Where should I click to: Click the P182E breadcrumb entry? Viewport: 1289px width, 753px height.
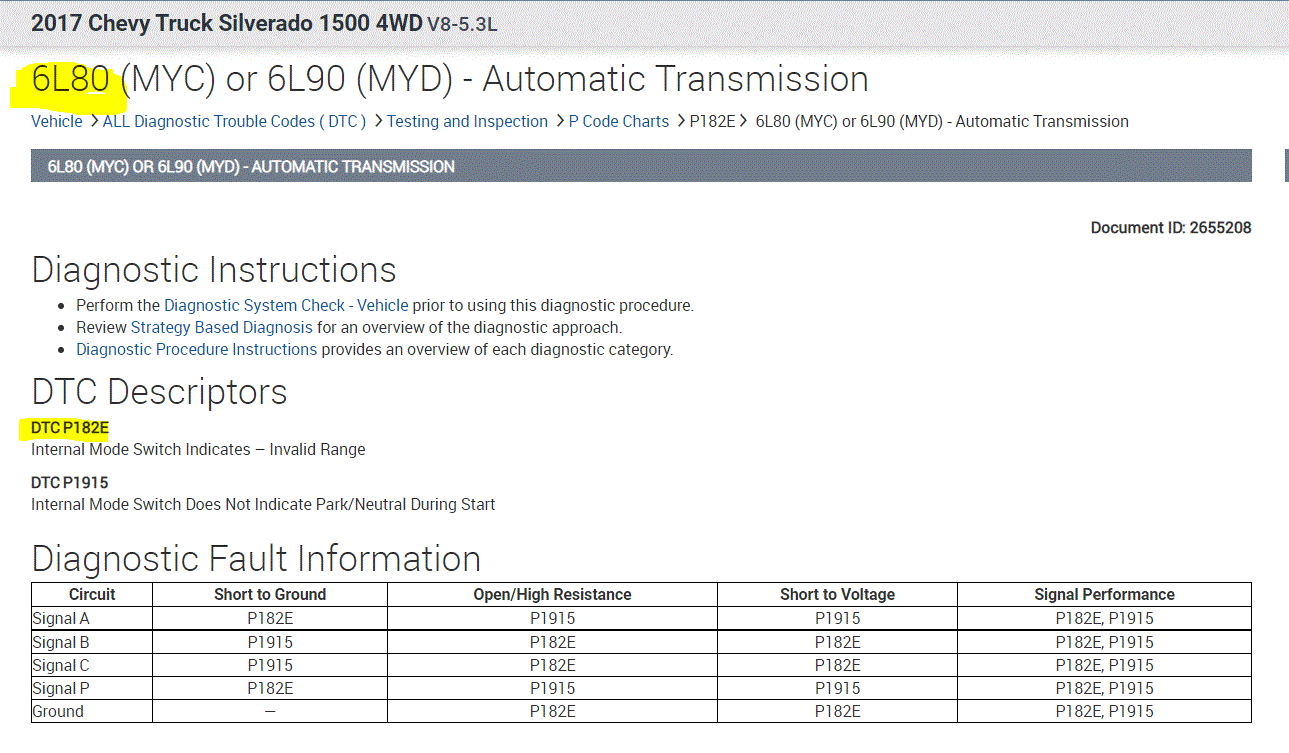pos(712,121)
